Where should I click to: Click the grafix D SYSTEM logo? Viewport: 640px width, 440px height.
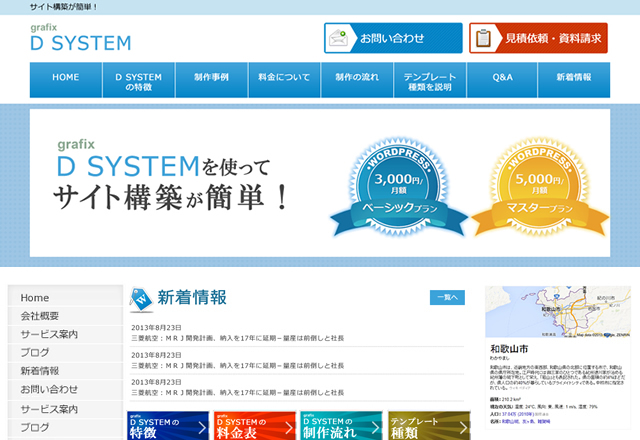pos(81,38)
